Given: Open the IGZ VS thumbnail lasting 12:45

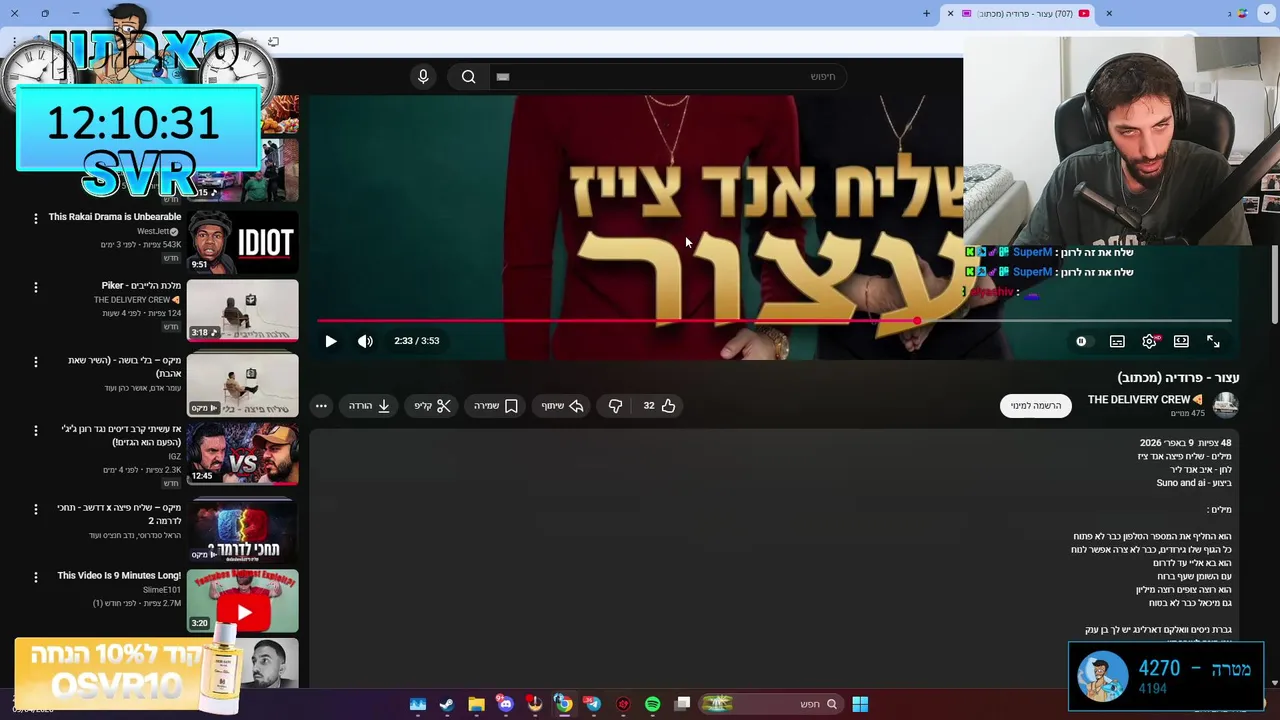Looking at the screenshot, I should tap(243, 453).
